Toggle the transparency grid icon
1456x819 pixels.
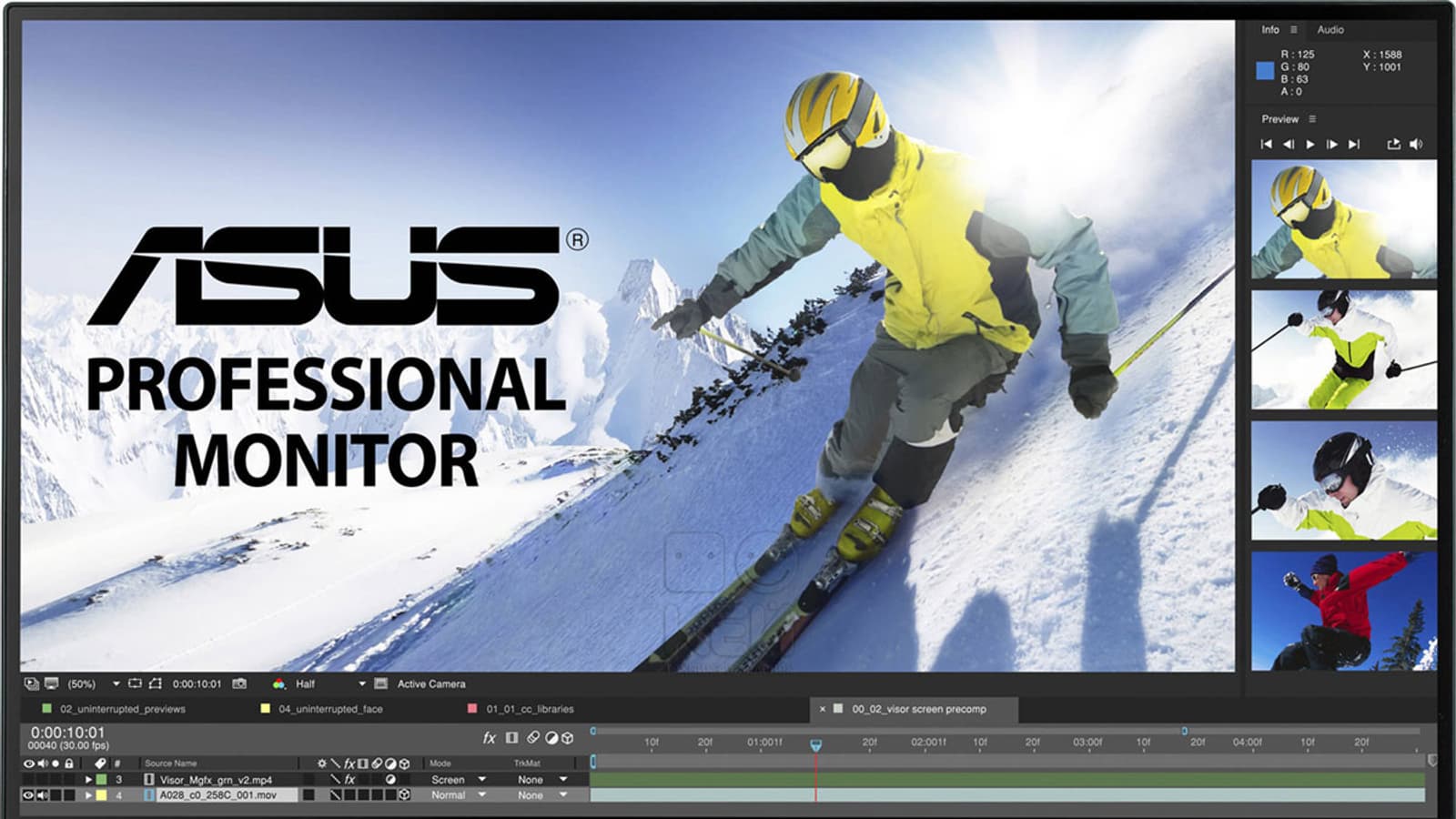380,683
